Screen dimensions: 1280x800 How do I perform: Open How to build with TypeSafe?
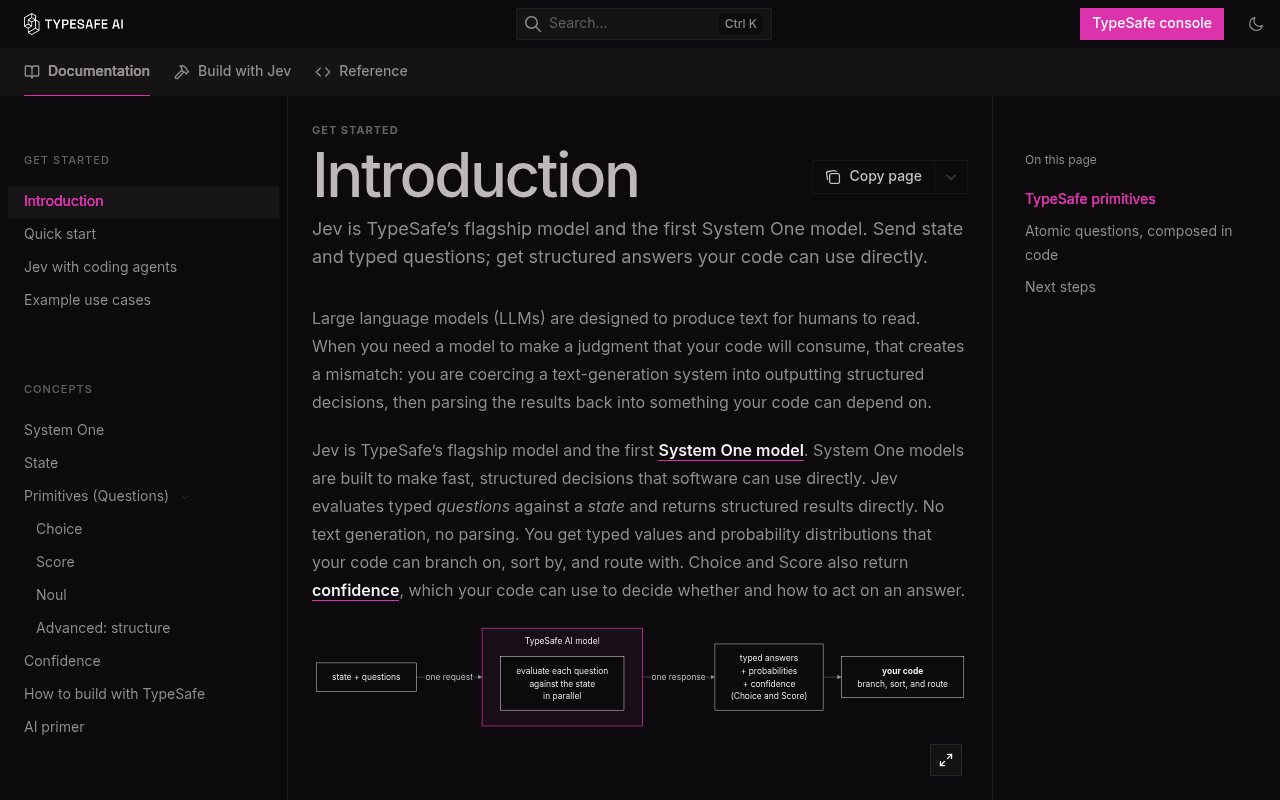pos(143,694)
